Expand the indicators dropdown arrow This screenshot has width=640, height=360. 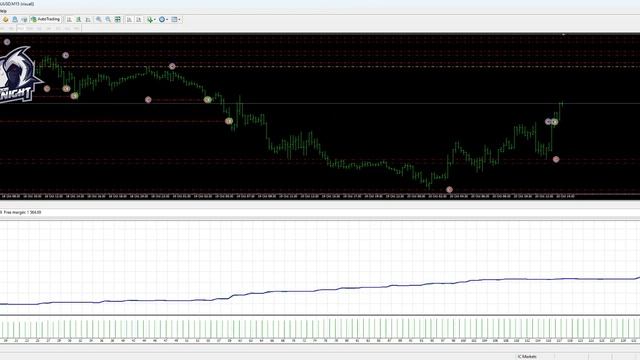(155, 20)
